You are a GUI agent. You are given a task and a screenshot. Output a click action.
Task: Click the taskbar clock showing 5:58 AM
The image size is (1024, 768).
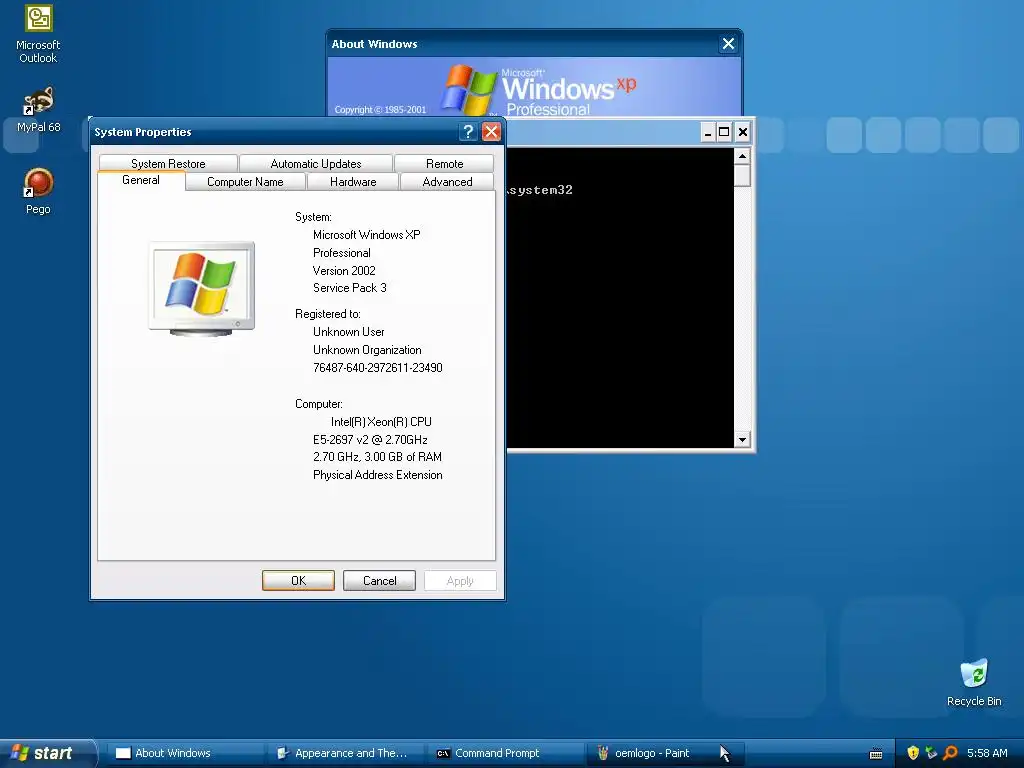click(x=987, y=753)
